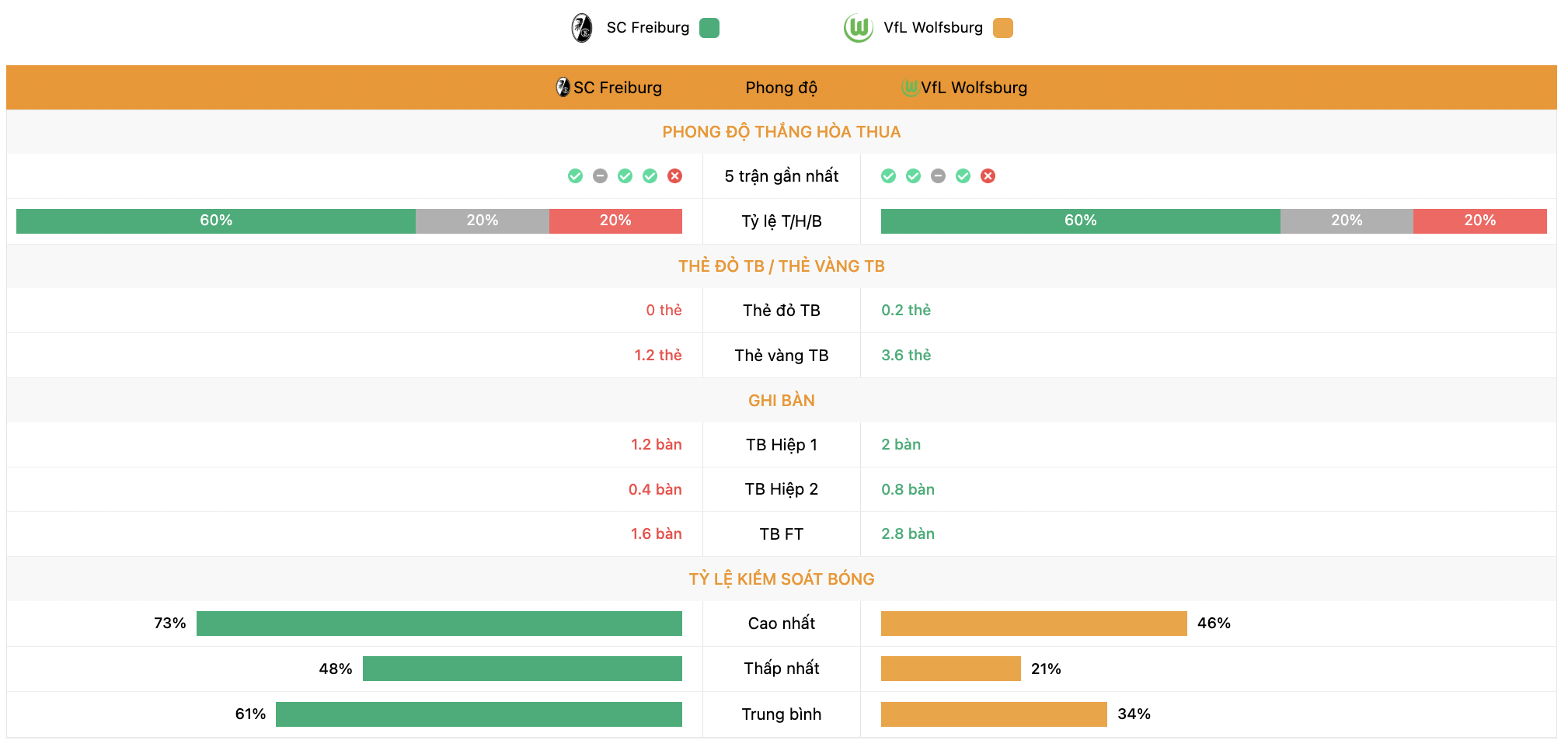Click the 'TB Hiệp 2' row label
Screen dimensions: 1568x747
click(782, 489)
